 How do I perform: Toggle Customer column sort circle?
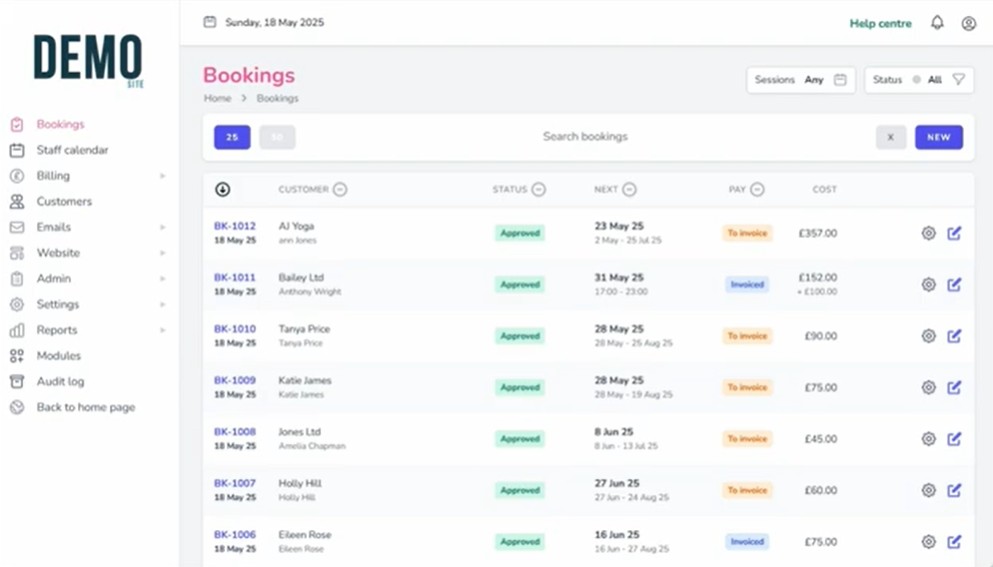pyautogui.click(x=340, y=189)
